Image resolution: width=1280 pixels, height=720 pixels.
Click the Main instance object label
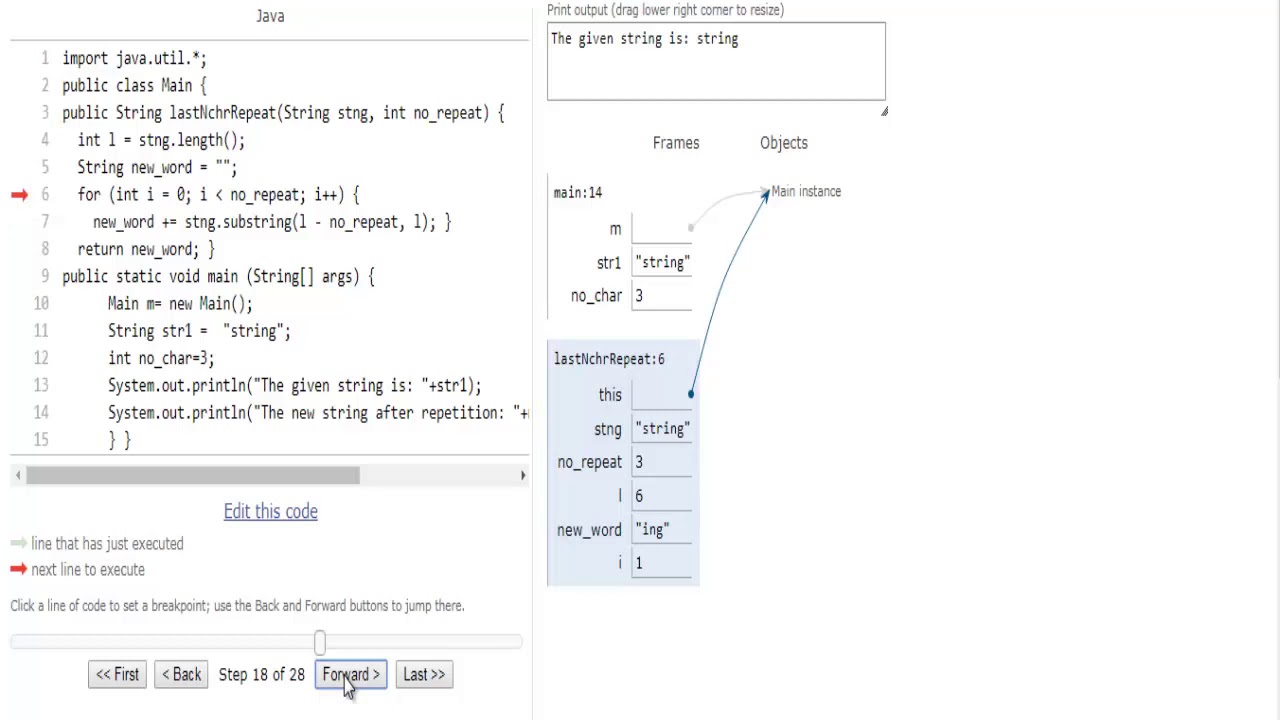click(x=806, y=192)
